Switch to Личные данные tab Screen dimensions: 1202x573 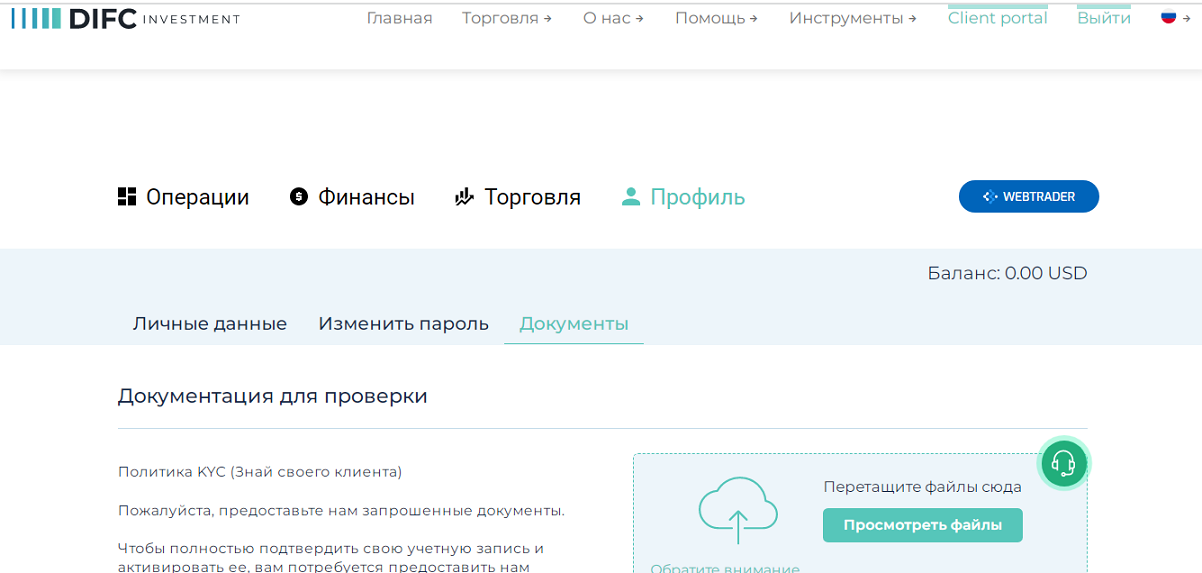click(x=210, y=324)
